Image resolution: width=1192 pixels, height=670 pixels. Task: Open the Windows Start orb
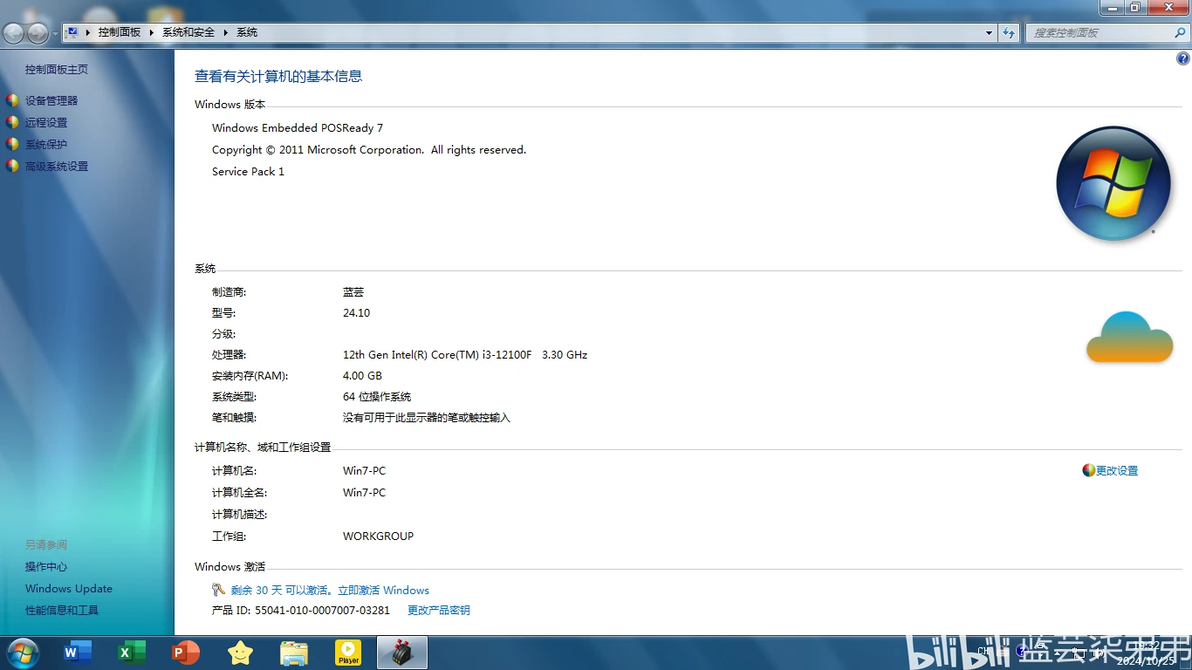[x=23, y=653]
